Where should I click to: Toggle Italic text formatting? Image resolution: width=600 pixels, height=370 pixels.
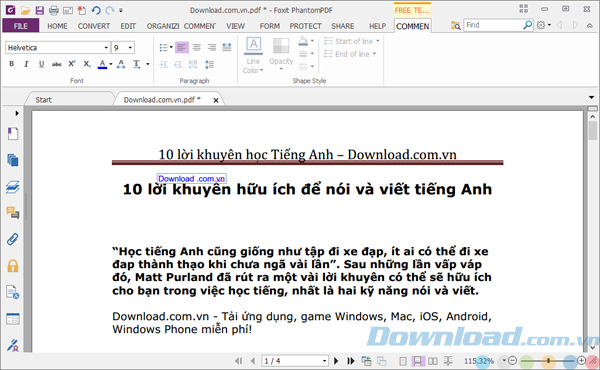pos(26,64)
